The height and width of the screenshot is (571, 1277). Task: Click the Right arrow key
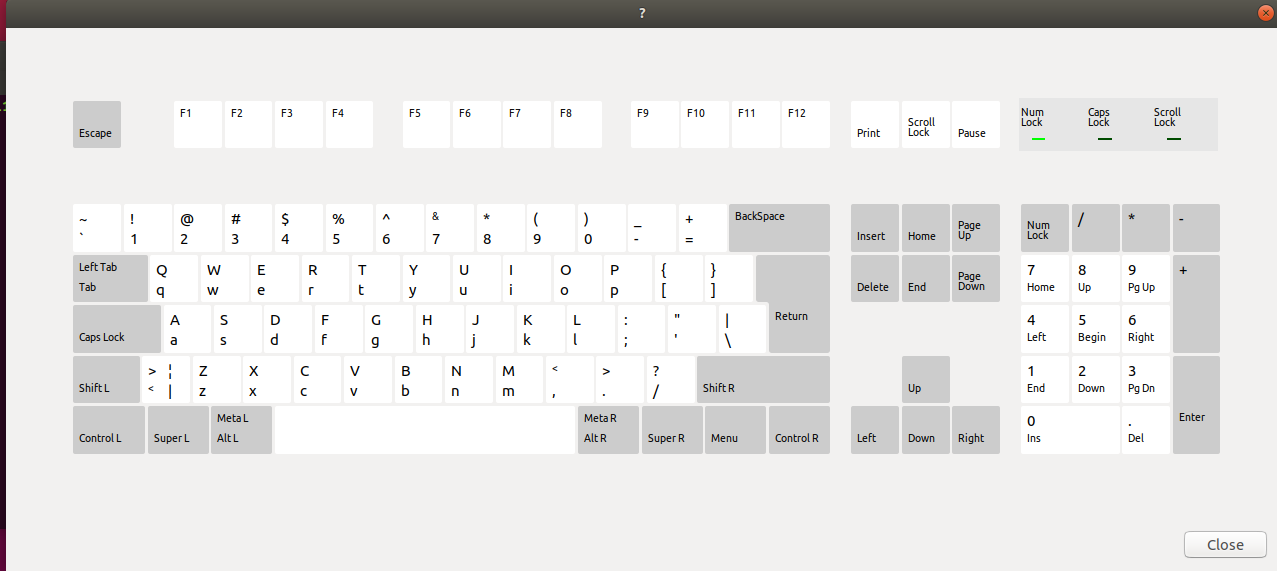(x=976, y=430)
